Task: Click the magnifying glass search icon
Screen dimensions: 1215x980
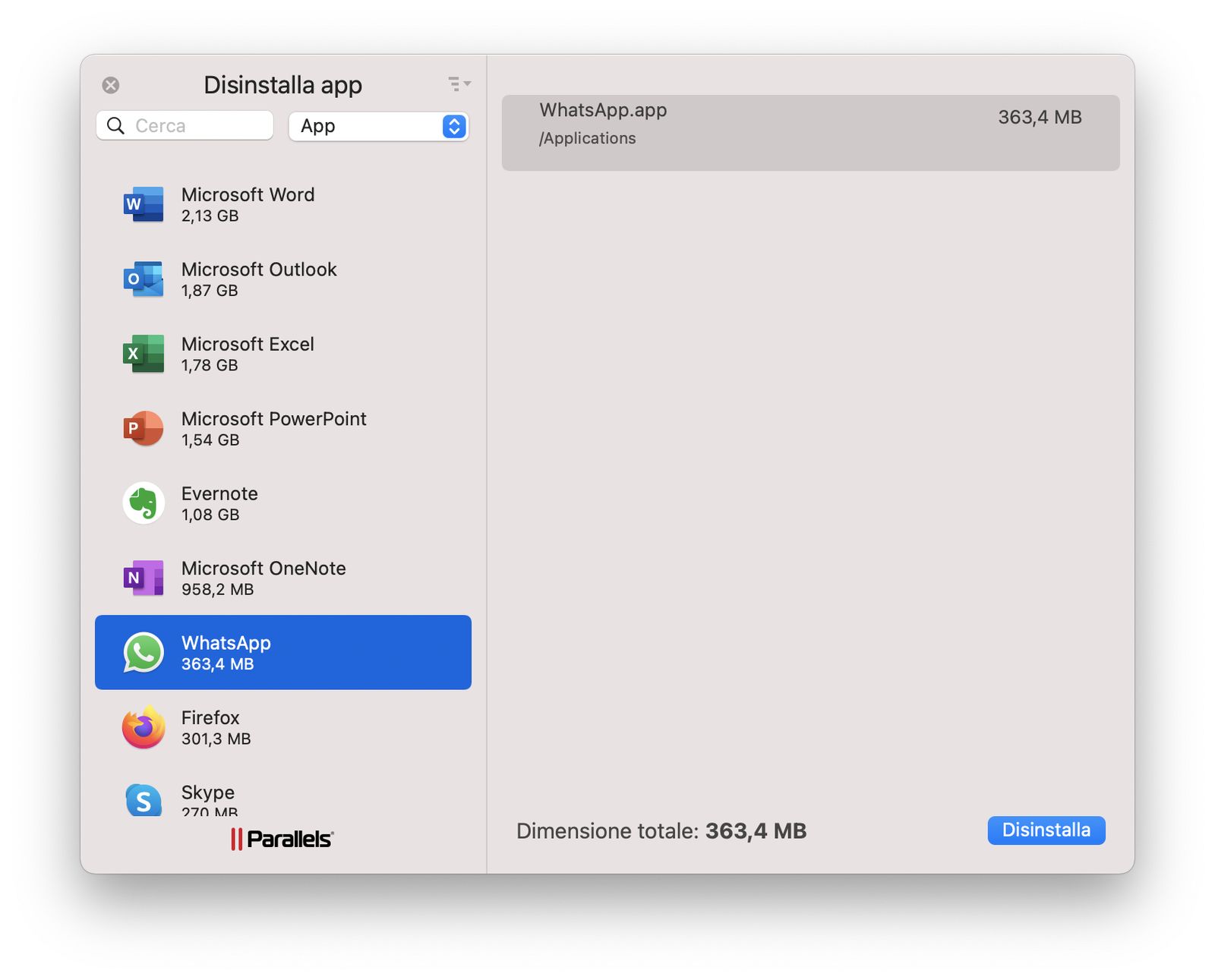Action: point(115,125)
